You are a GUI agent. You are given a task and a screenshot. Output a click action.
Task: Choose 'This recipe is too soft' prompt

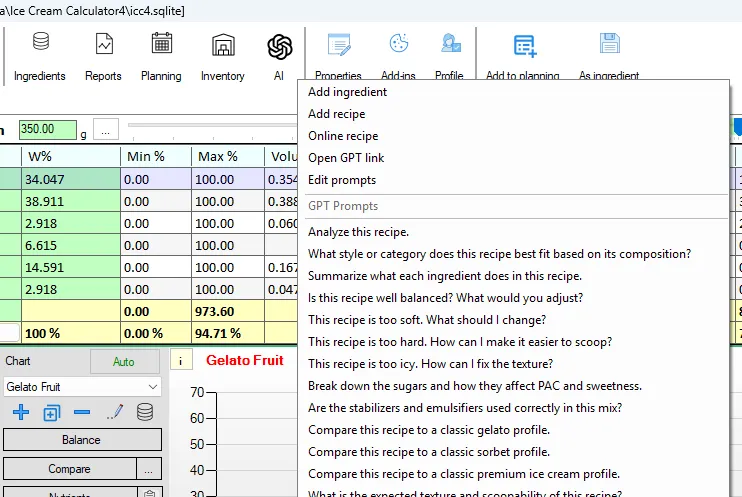coord(513,320)
